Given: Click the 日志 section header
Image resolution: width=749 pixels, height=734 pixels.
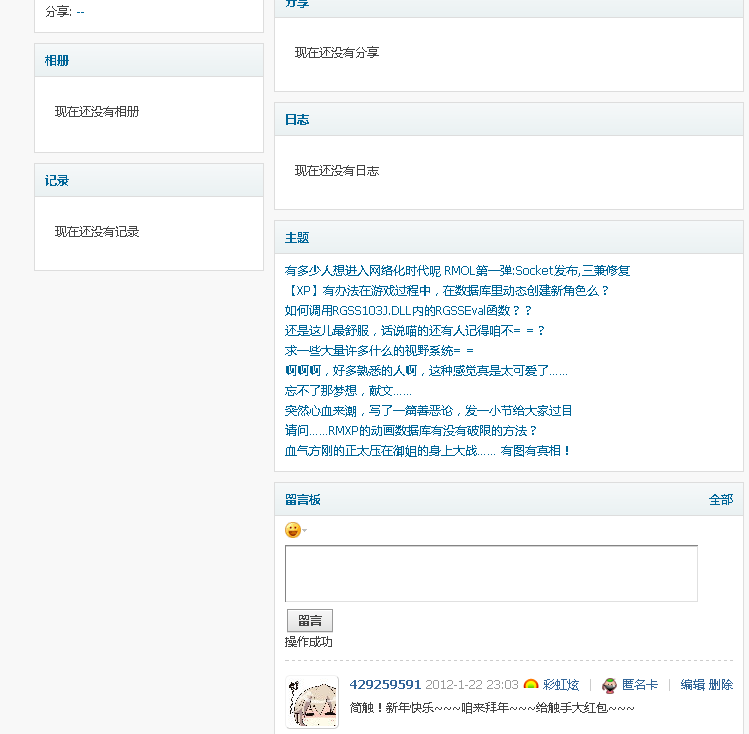Looking at the screenshot, I should click(x=297, y=119).
